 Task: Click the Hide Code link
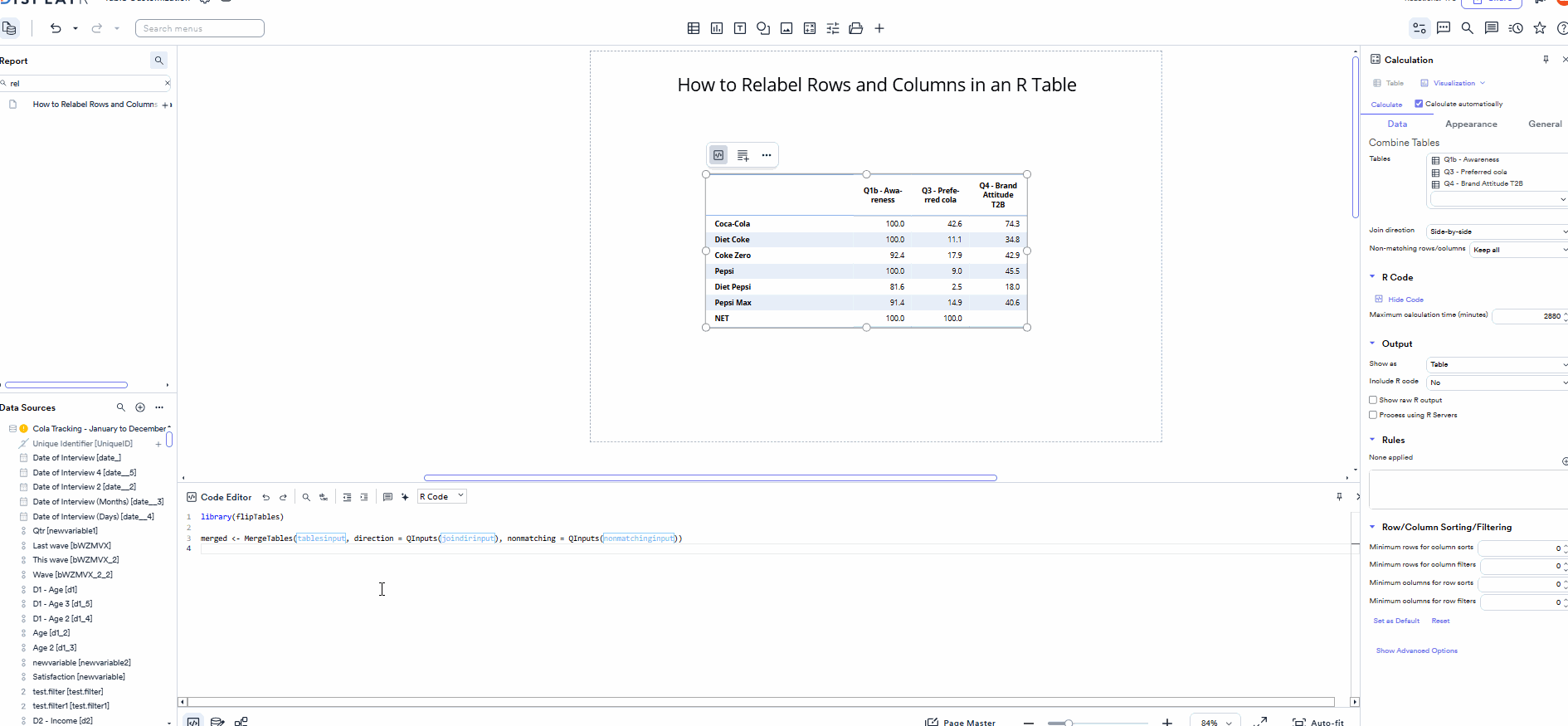click(x=1405, y=300)
